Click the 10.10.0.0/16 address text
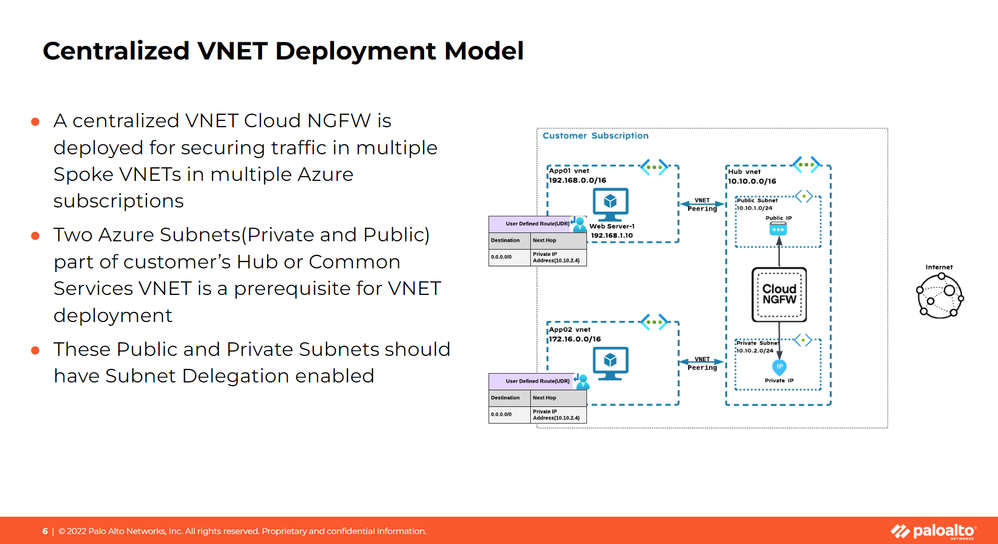998x544 pixels. pos(752,181)
